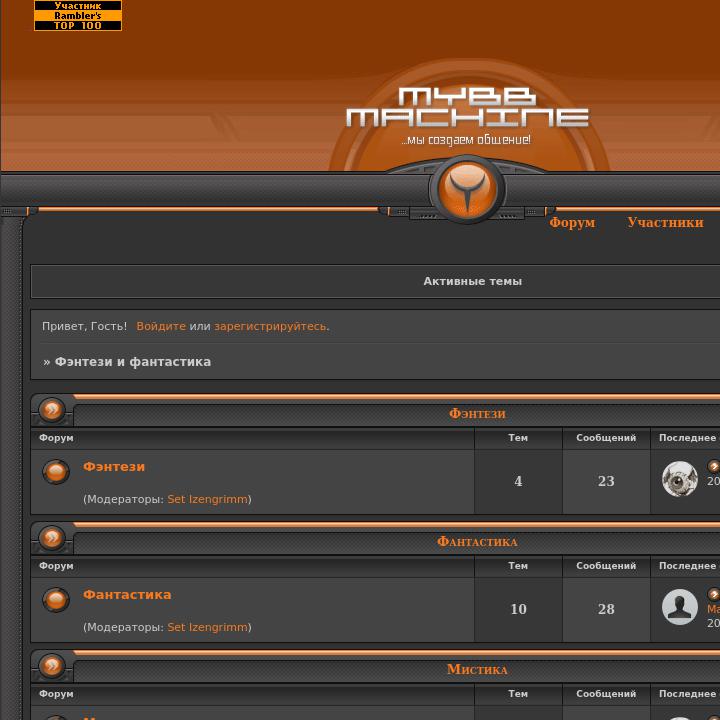Click the Фэнтези и фантастика breadcrumb heading
Image resolution: width=720 pixels, height=720 pixels.
(x=133, y=362)
